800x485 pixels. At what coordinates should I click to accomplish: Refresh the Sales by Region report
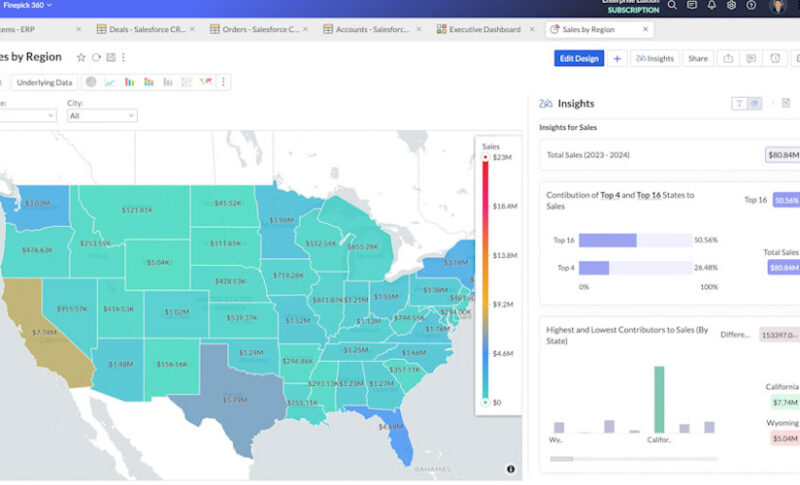point(96,57)
